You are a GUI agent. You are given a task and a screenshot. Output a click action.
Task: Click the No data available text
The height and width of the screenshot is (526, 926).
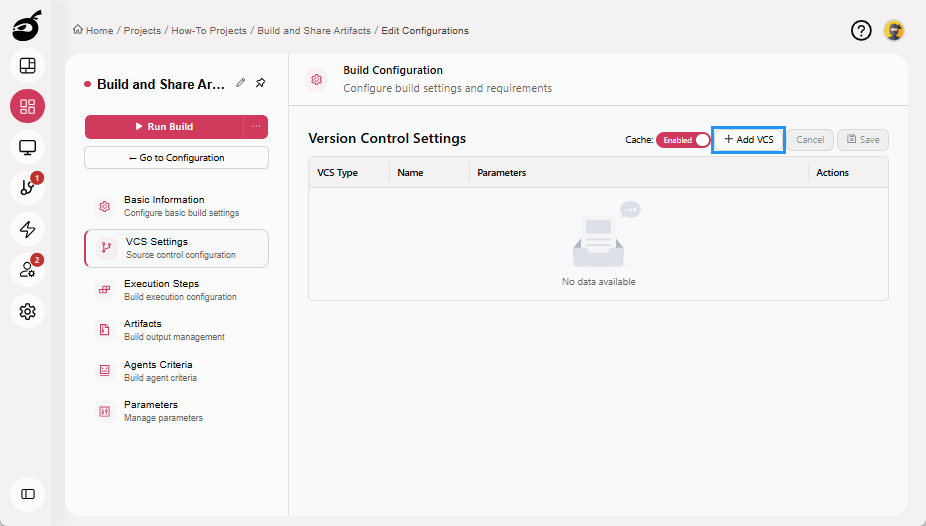(598, 282)
